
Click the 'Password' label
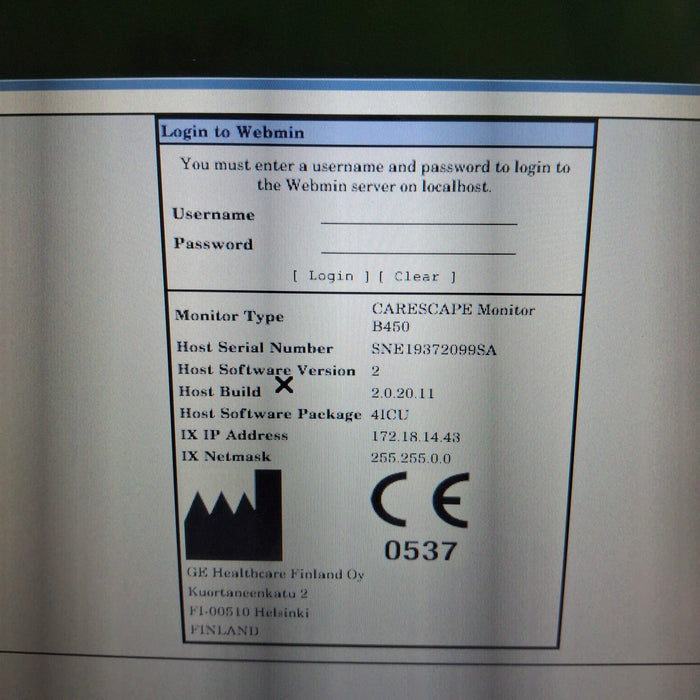[x=213, y=244]
